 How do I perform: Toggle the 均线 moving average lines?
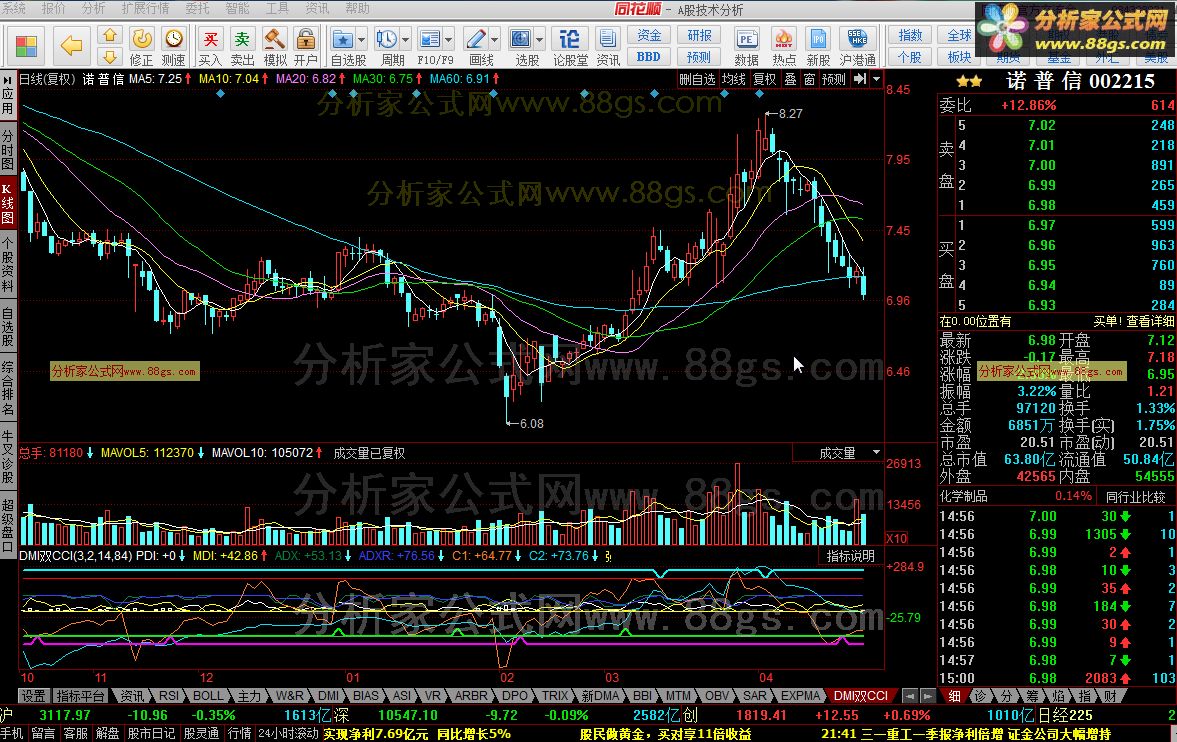[x=733, y=79]
